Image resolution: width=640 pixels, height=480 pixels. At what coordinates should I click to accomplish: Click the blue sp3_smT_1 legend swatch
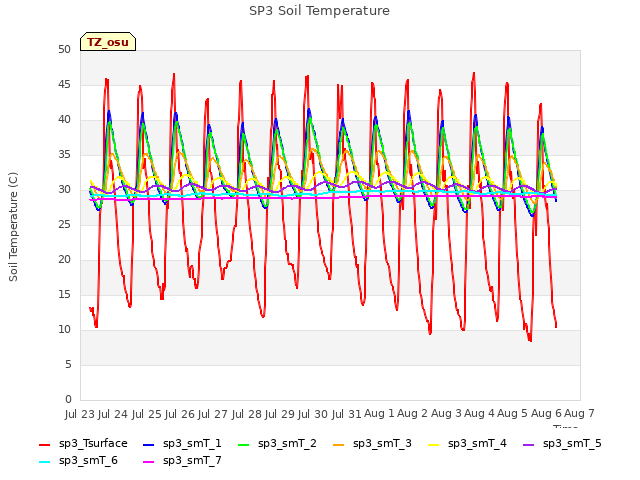coord(149,444)
